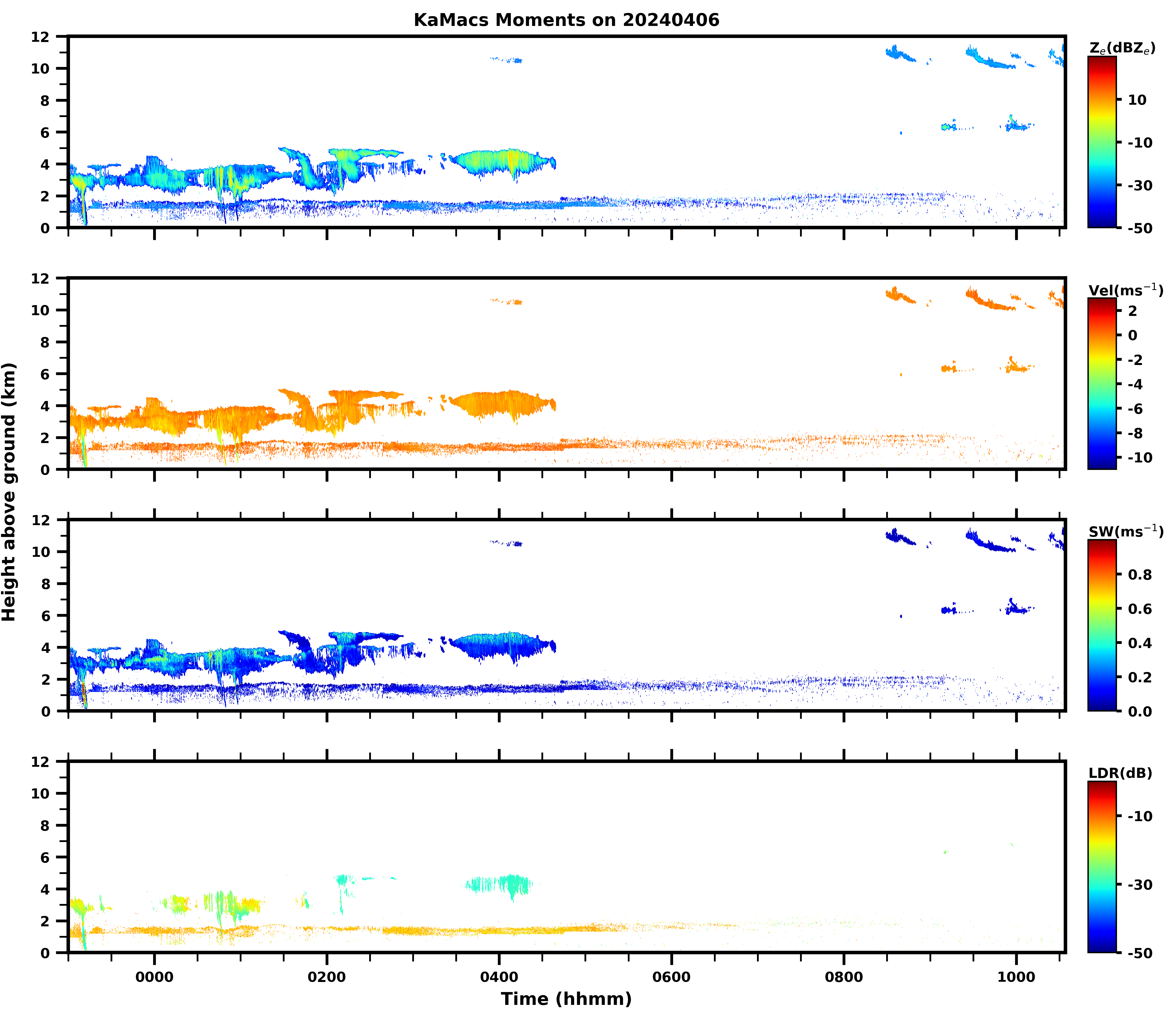Click the 0800 time tick label
This screenshot has height=1021, width=1176.
click(844, 977)
